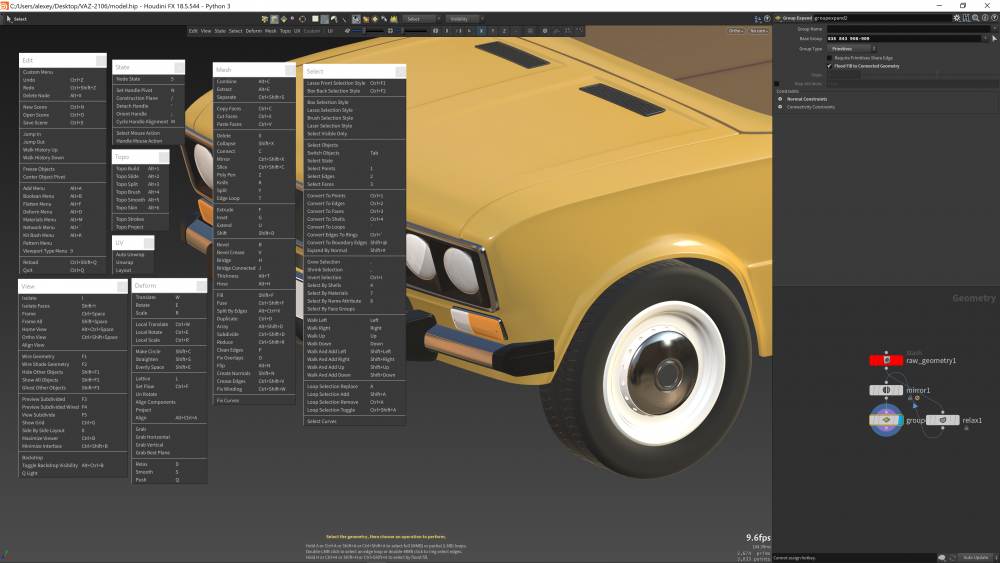Expand the Normal Constraints section

click(780, 99)
